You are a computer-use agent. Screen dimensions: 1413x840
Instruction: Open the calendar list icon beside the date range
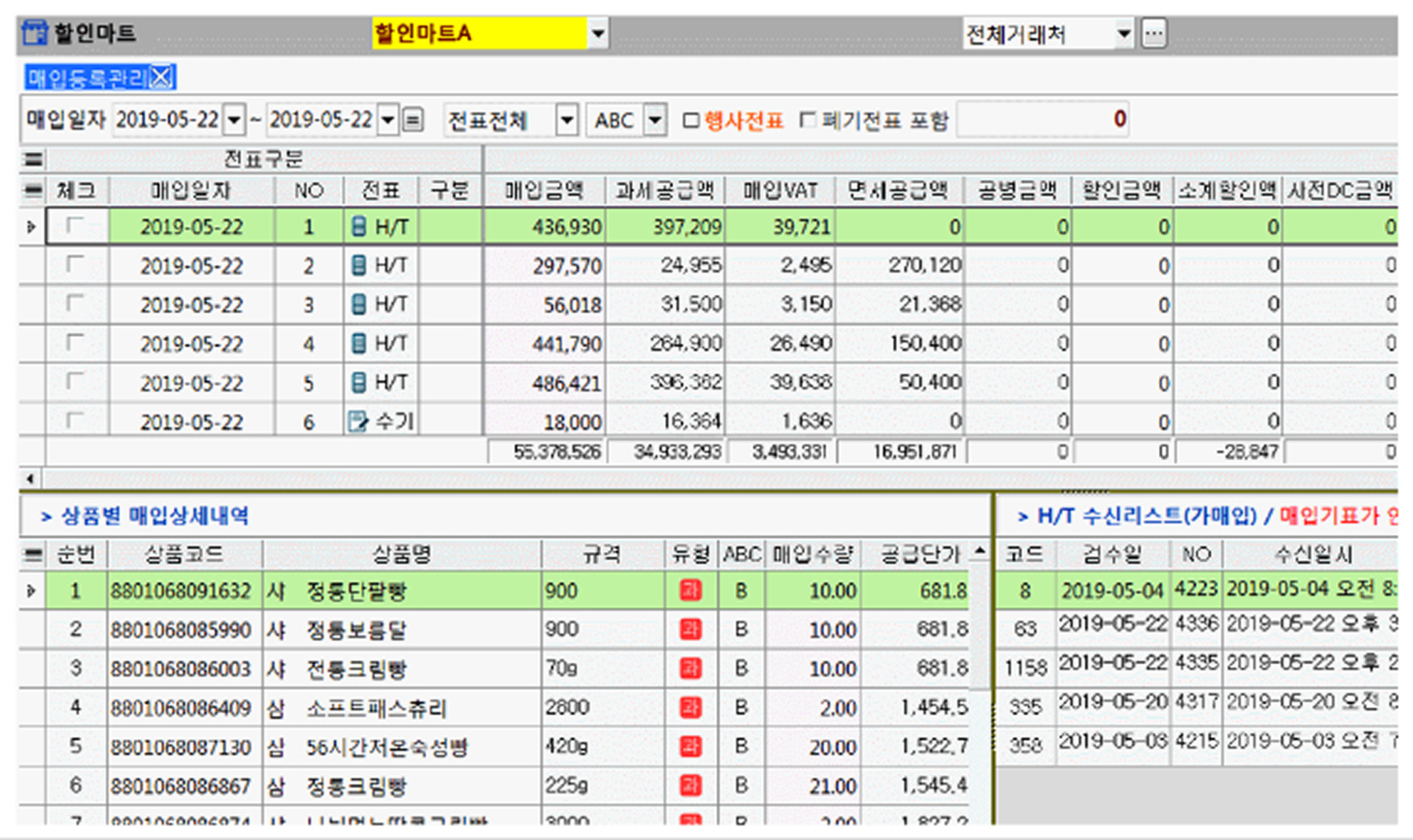(414, 119)
